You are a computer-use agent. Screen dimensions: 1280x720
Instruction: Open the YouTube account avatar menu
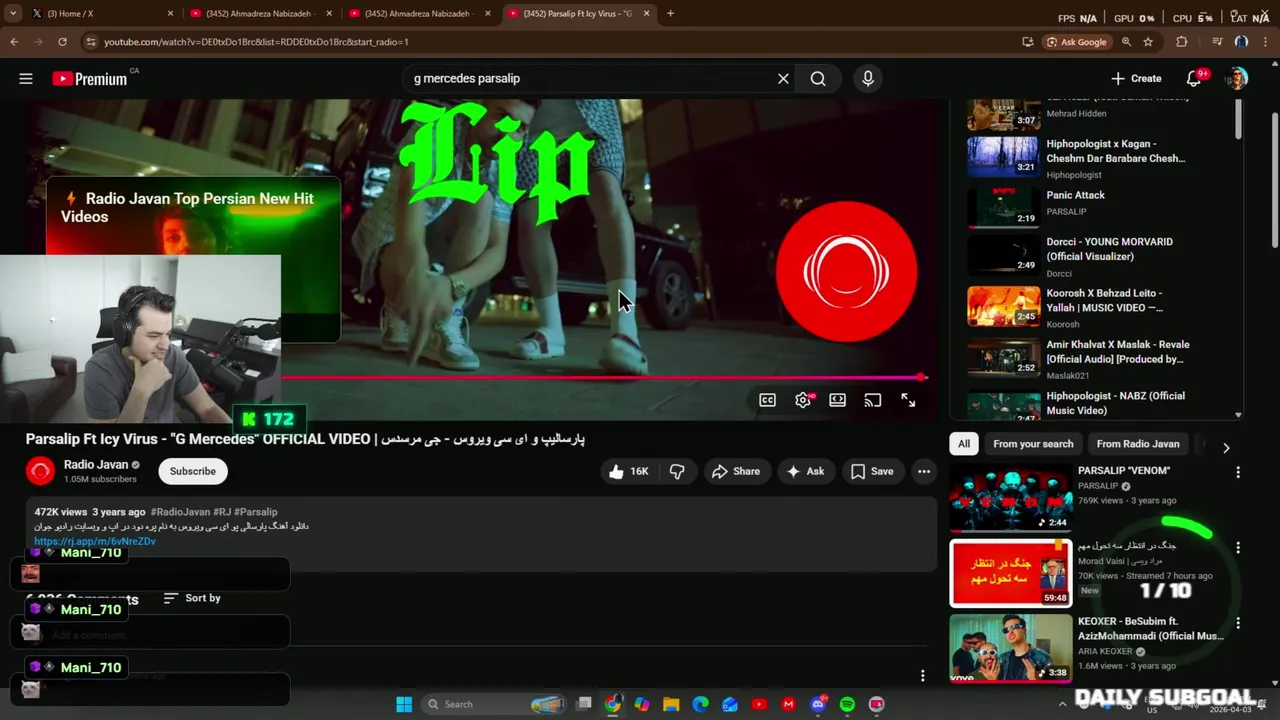click(x=1238, y=78)
